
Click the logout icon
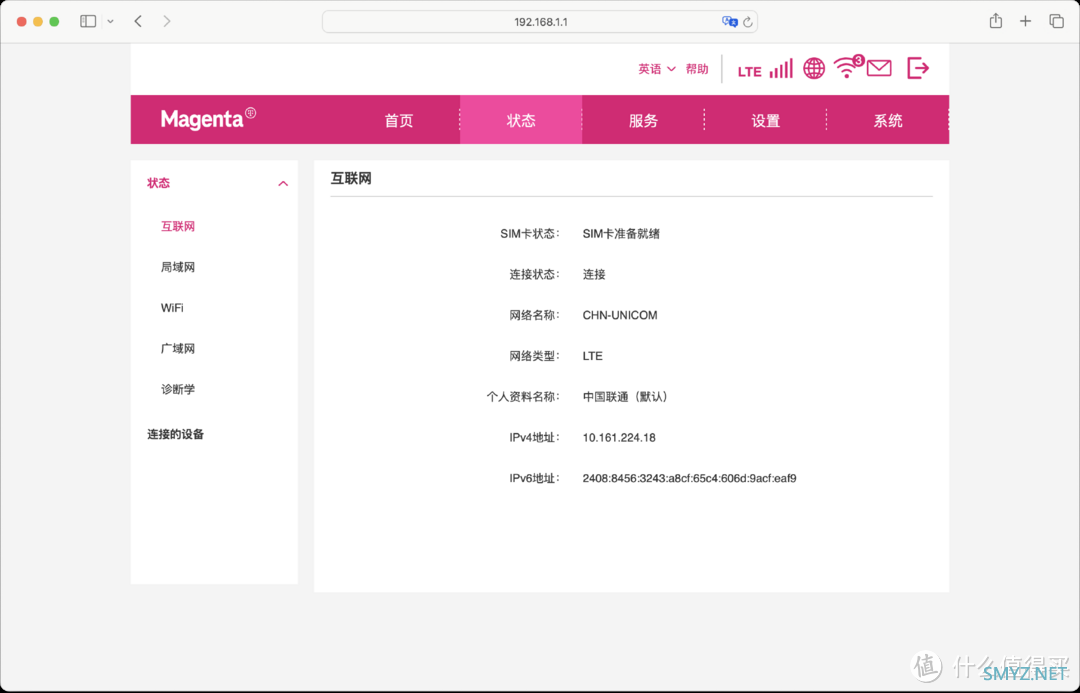click(x=918, y=68)
